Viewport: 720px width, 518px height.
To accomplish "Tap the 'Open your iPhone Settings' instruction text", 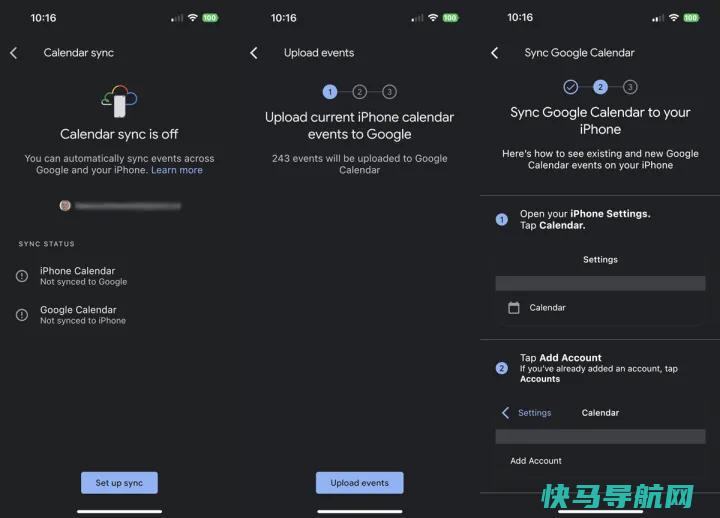I will [x=585, y=220].
